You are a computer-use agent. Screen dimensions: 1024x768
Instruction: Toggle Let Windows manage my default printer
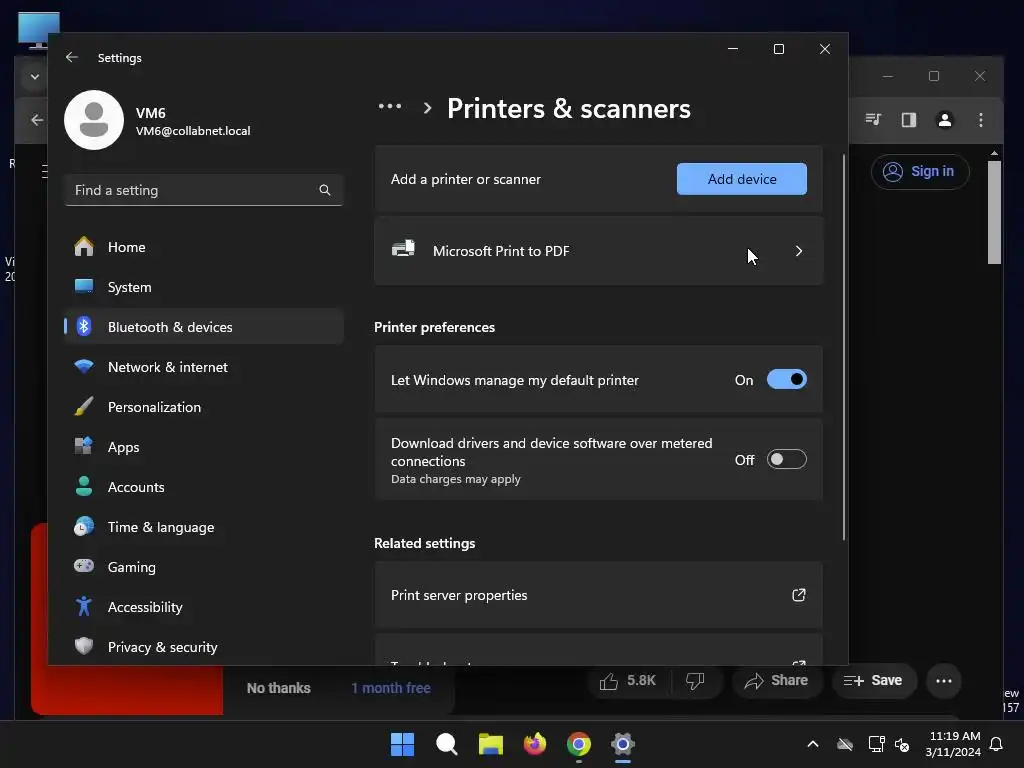786,379
